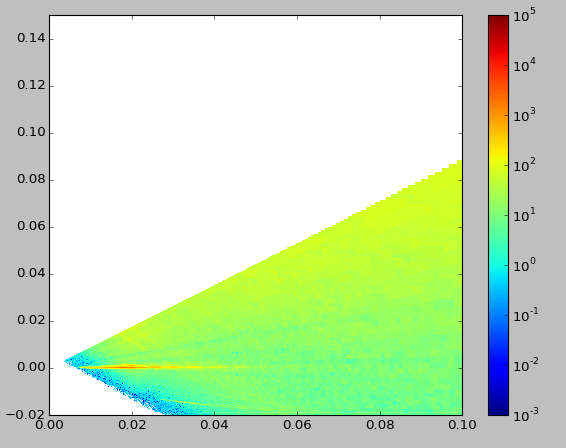Click the 10^0 colorbar label
566x448 pixels.
[524, 266]
